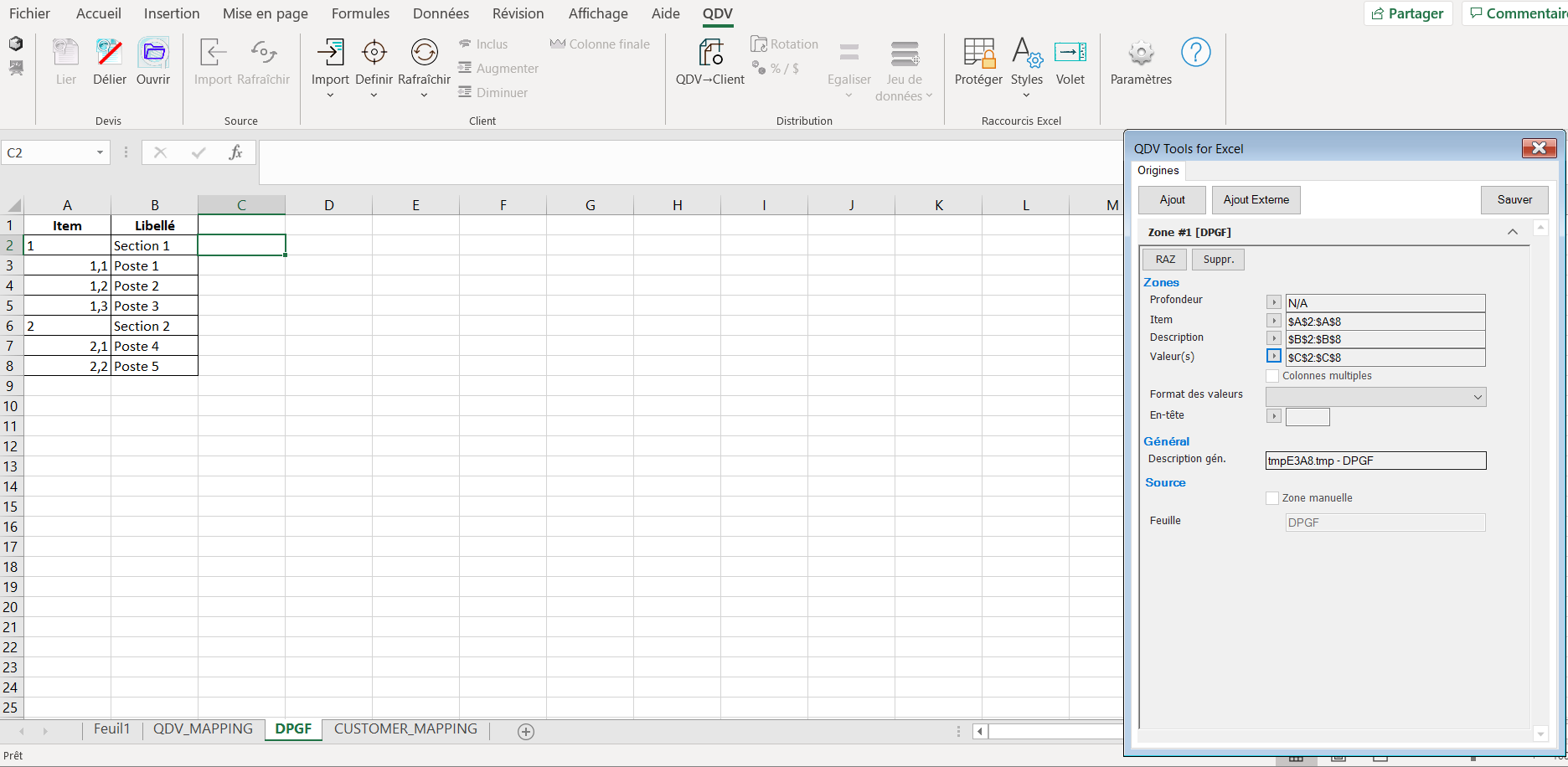Click the Augmenter option
Image resolution: width=1568 pixels, height=767 pixels.
[498, 69]
